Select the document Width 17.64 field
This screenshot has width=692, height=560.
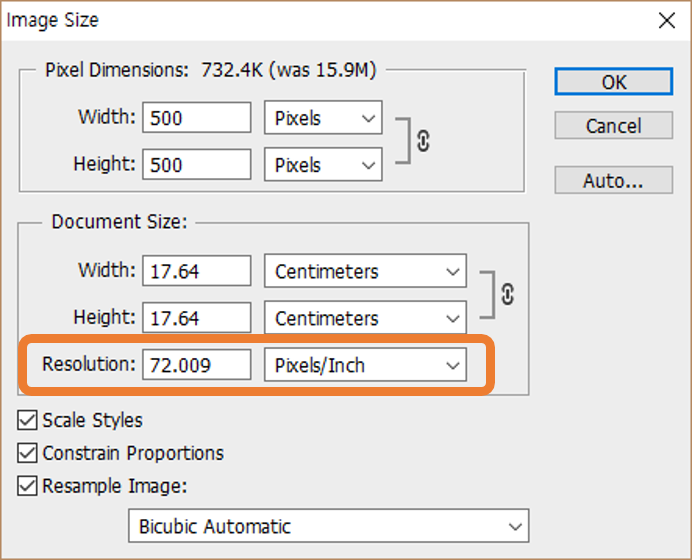[196, 271]
